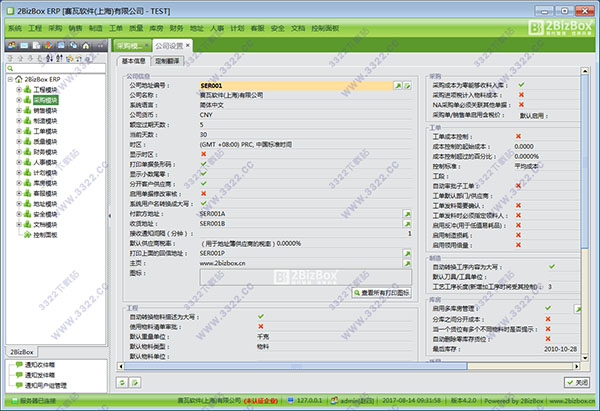Expand the 文档模块 tree node

click(x=19, y=224)
